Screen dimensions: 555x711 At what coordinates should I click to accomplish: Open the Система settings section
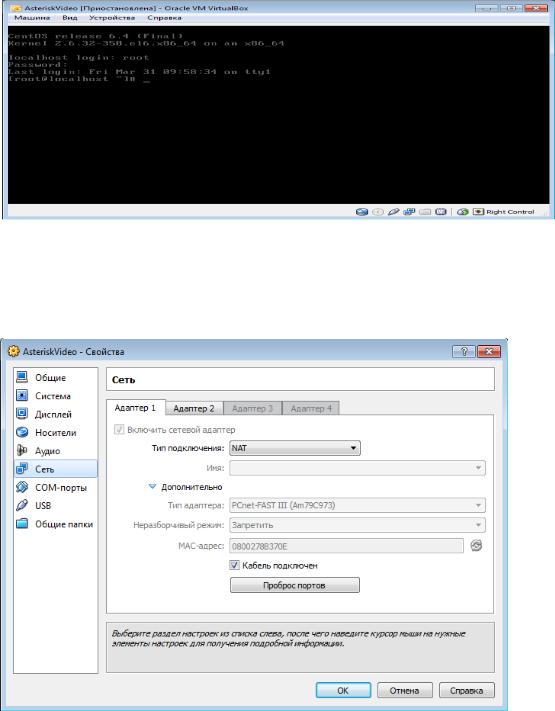click(56, 396)
